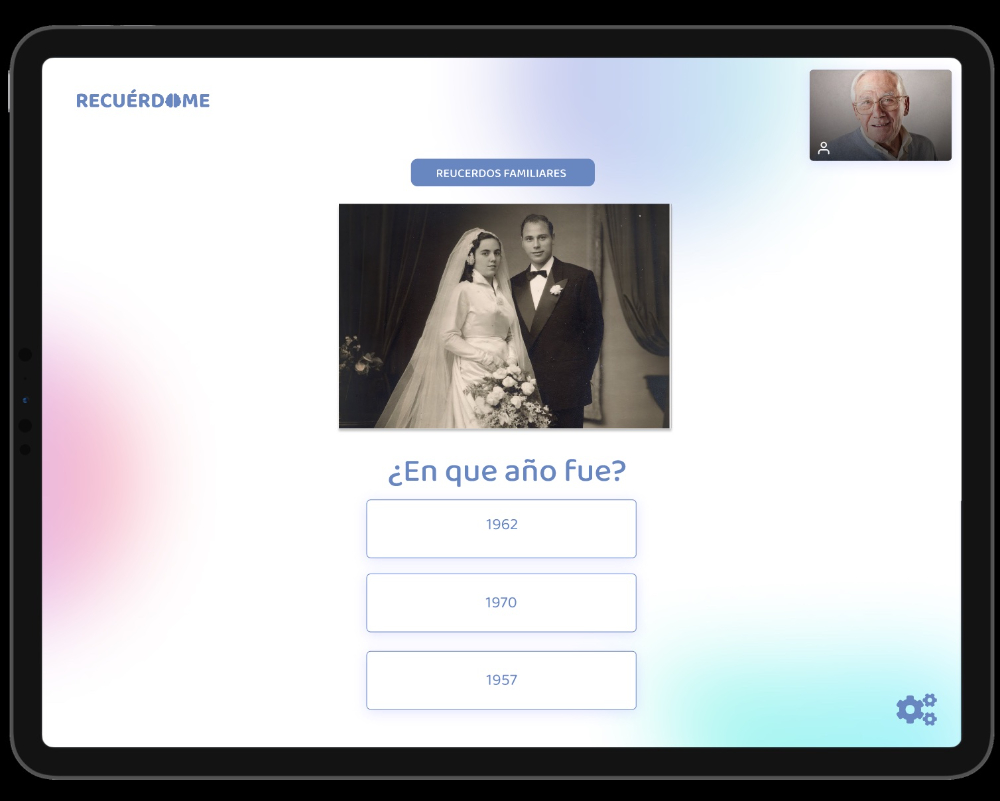
Task: Pick 1957 as the answer
Action: (501, 680)
